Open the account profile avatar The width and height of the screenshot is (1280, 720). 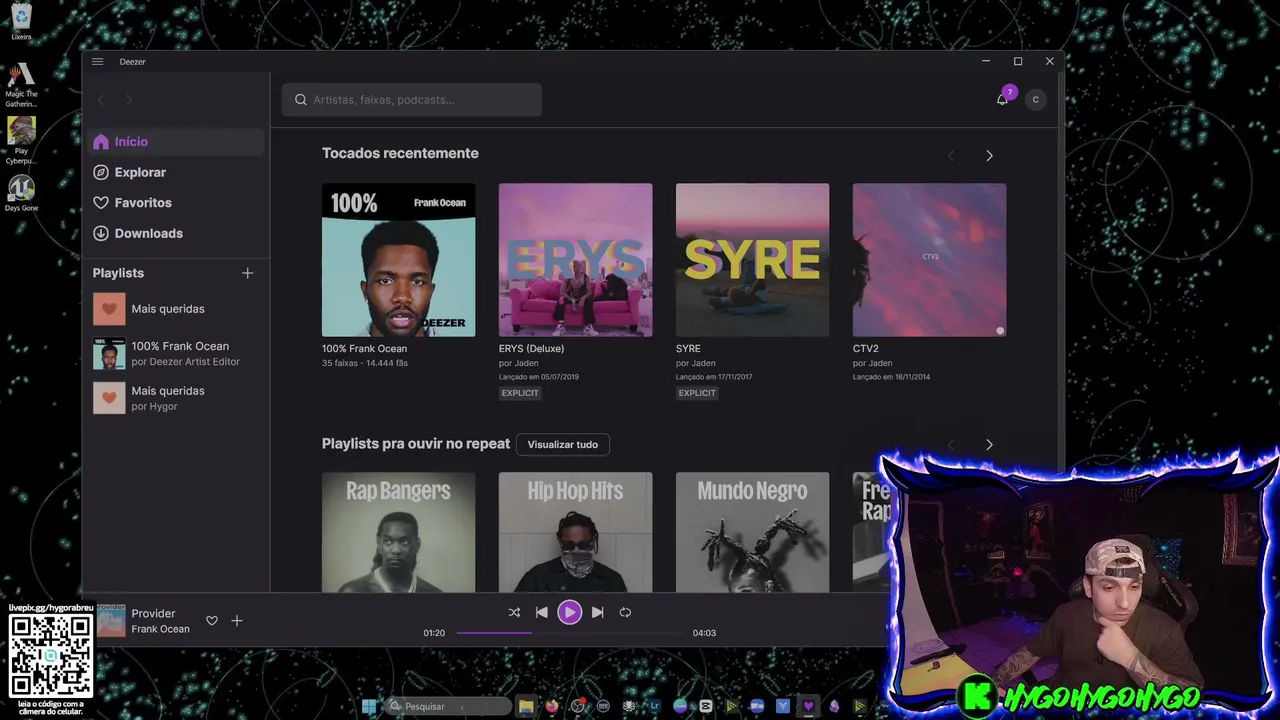(x=1035, y=99)
